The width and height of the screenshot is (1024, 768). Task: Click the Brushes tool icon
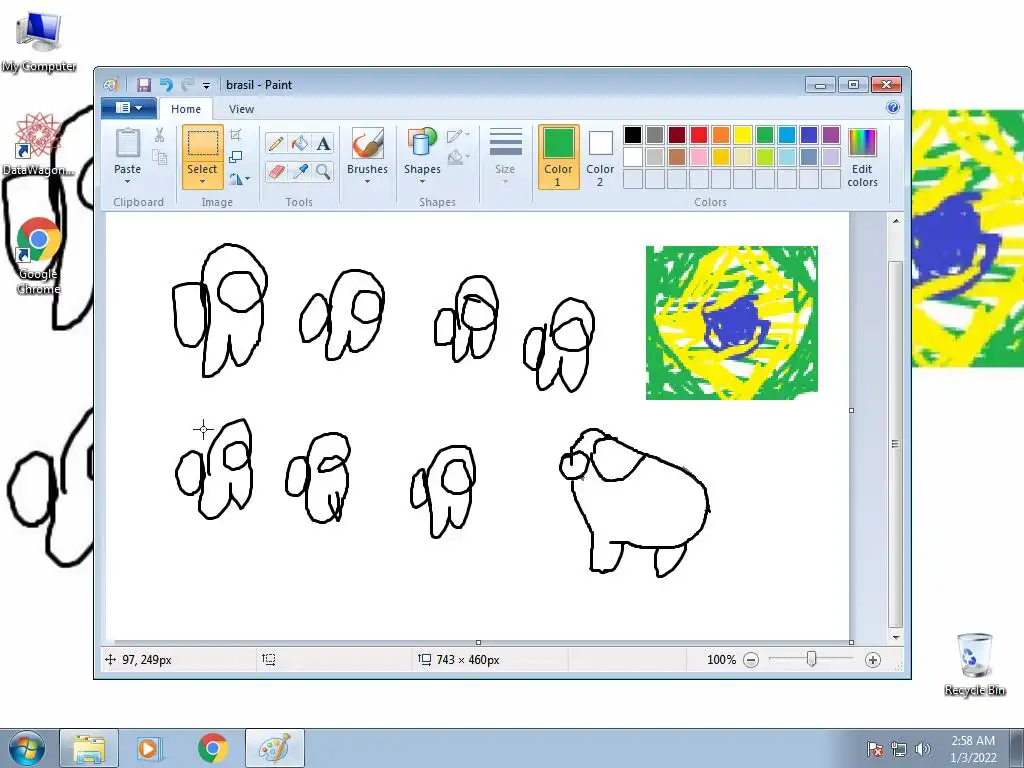pyautogui.click(x=367, y=144)
